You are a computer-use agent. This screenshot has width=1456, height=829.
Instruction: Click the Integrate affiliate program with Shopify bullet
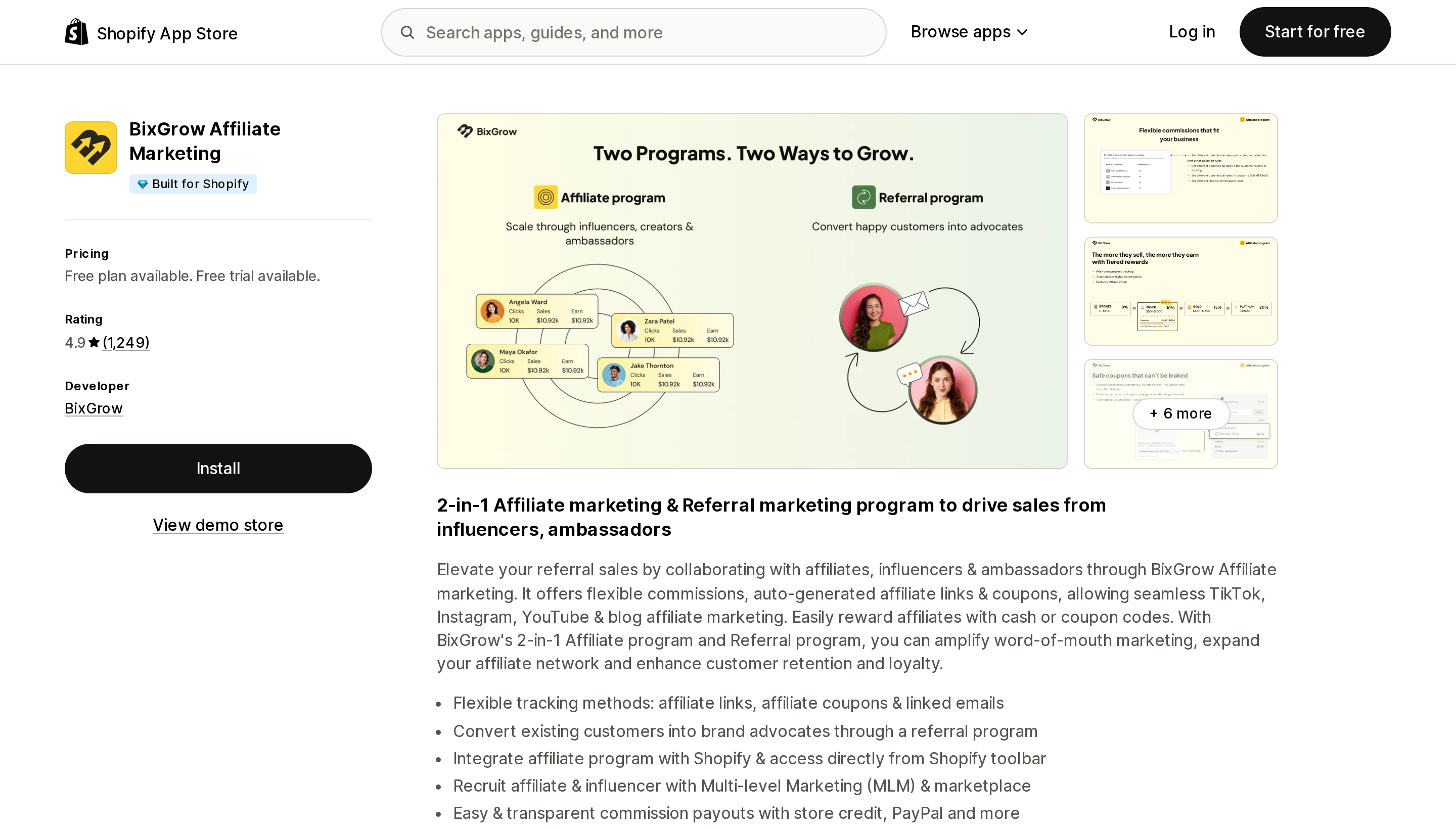[x=749, y=759]
